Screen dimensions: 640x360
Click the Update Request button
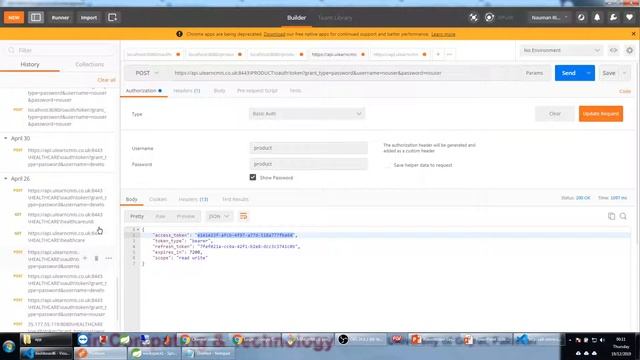point(601,114)
